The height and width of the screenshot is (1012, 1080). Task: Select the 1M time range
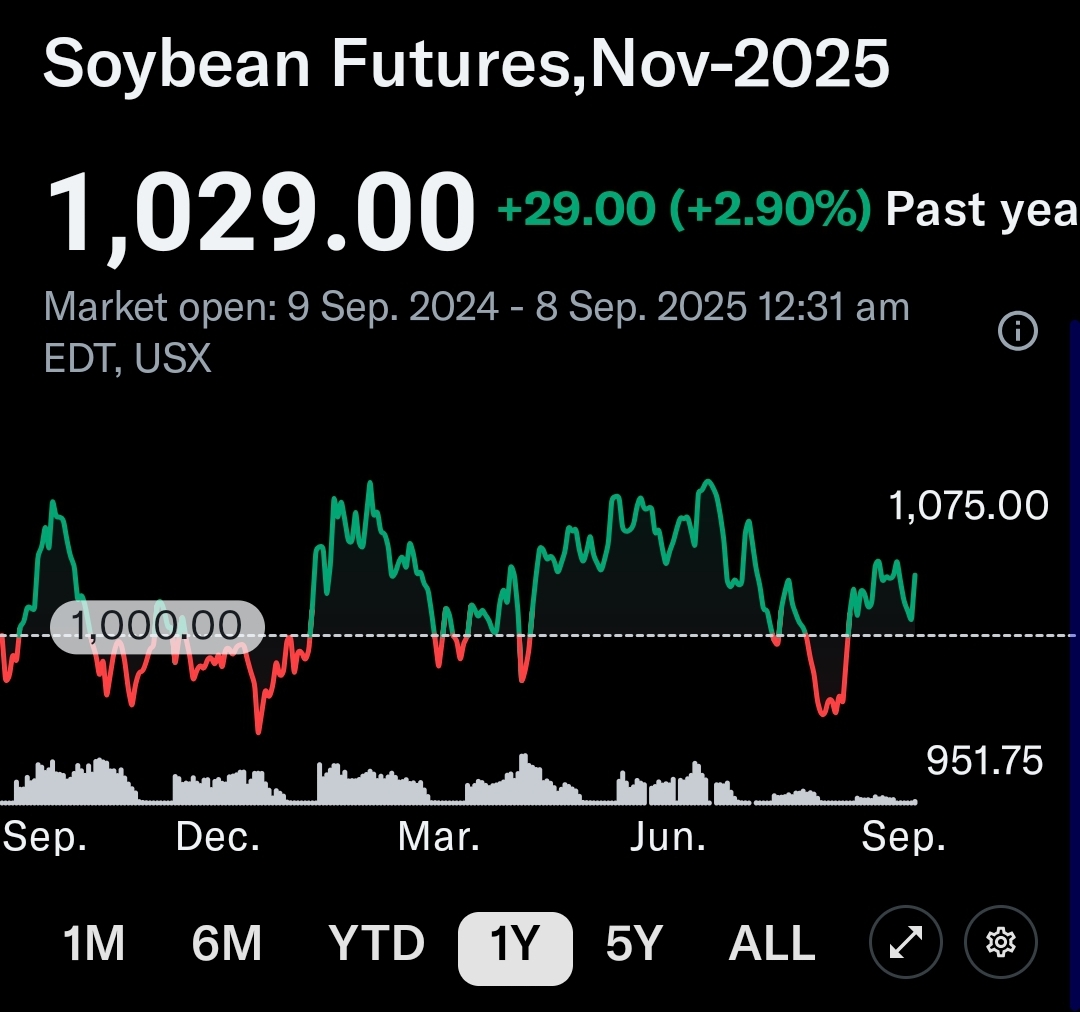click(x=94, y=943)
